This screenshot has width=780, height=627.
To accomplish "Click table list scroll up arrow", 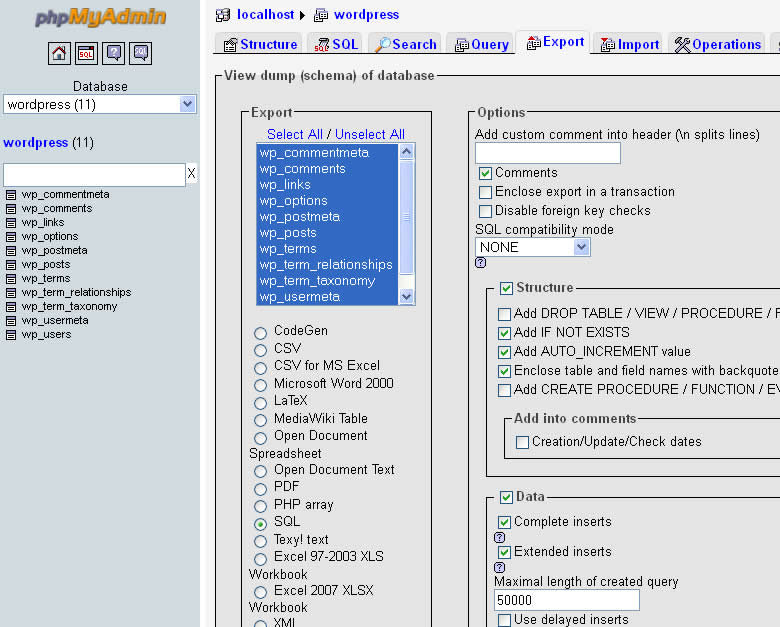I will 407,151.
